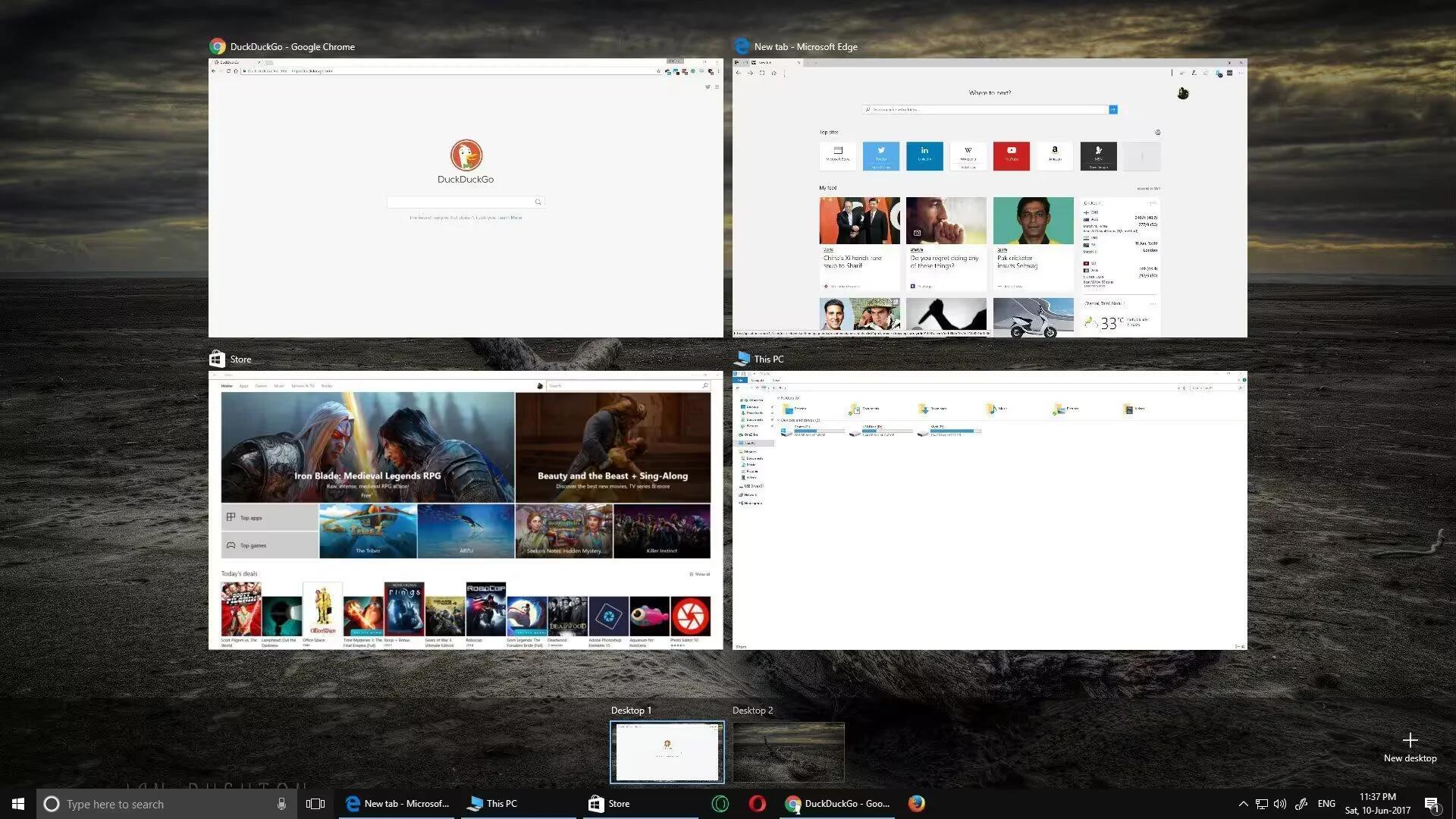Click Top games in Store
The image size is (1456, 819).
point(270,545)
